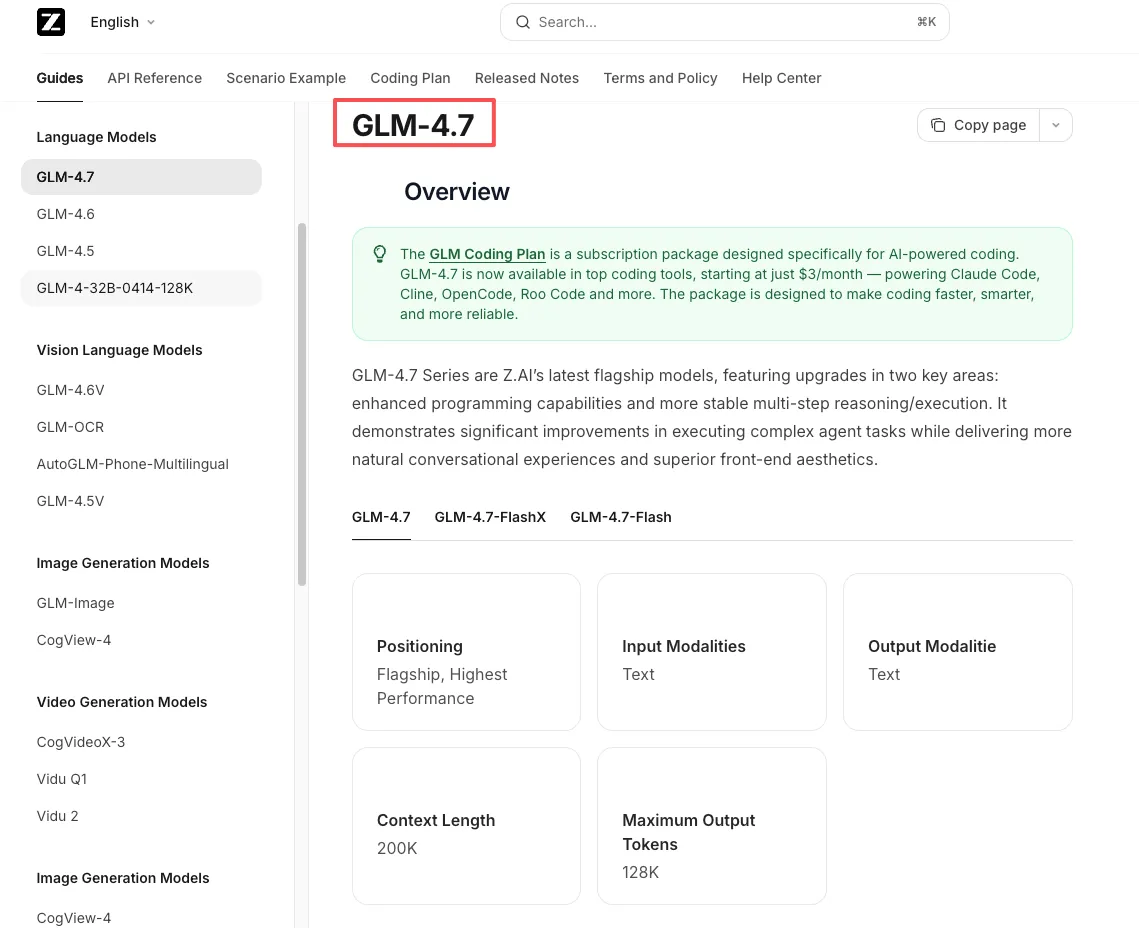Image resolution: width=1139 pixels, height=928 pixels.
Task: Go to the Coding Plan tab
Action: [x=410, y=78]
